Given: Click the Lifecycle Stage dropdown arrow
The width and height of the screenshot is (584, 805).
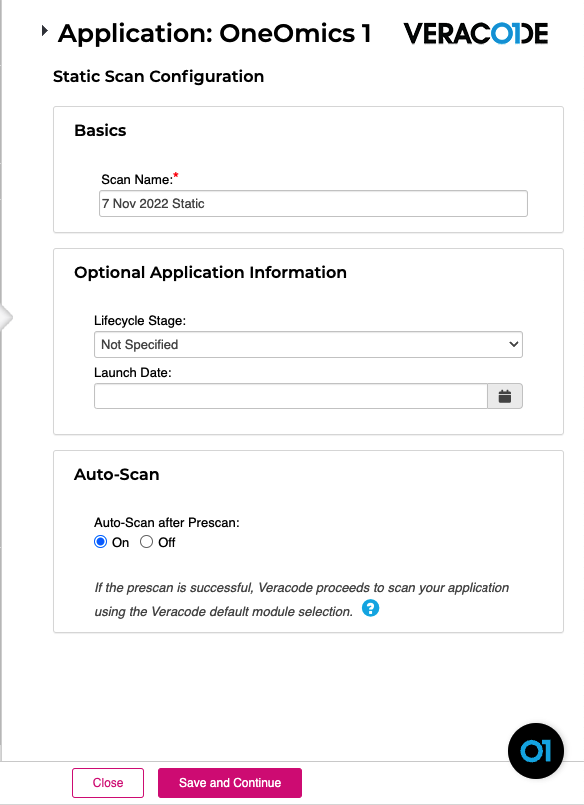Looking at the screenshot, I should (x=513, y=344).
